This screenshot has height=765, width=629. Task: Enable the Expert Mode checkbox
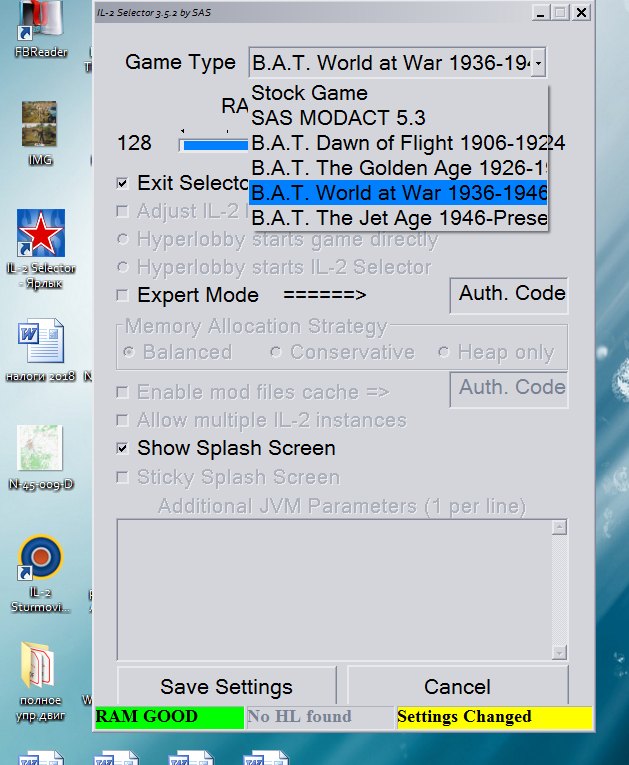[x=122, y=295]
